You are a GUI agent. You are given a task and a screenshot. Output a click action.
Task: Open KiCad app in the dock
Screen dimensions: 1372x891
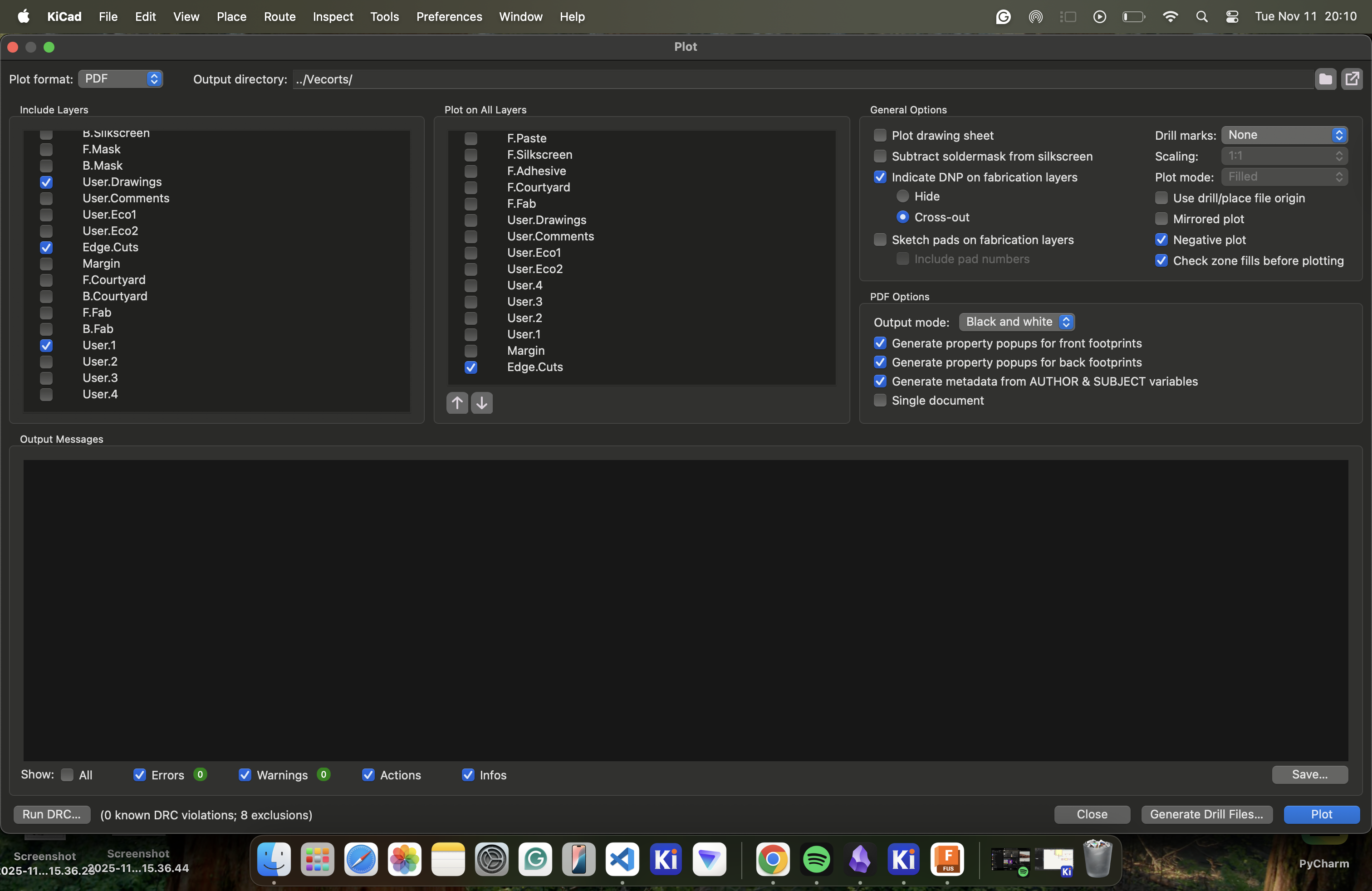point(666,859)
